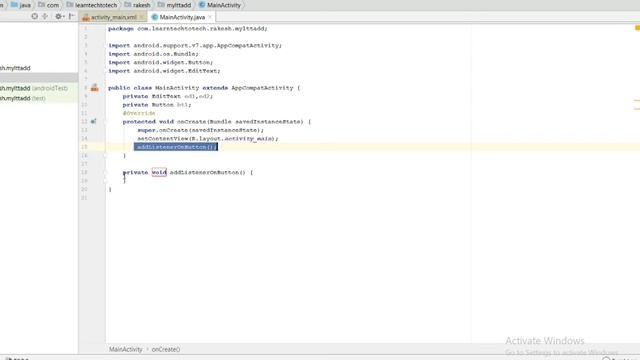Click the private EditText ed1,ed2 declaration
The height and width of the screenshot is (360, 640).
168,96
